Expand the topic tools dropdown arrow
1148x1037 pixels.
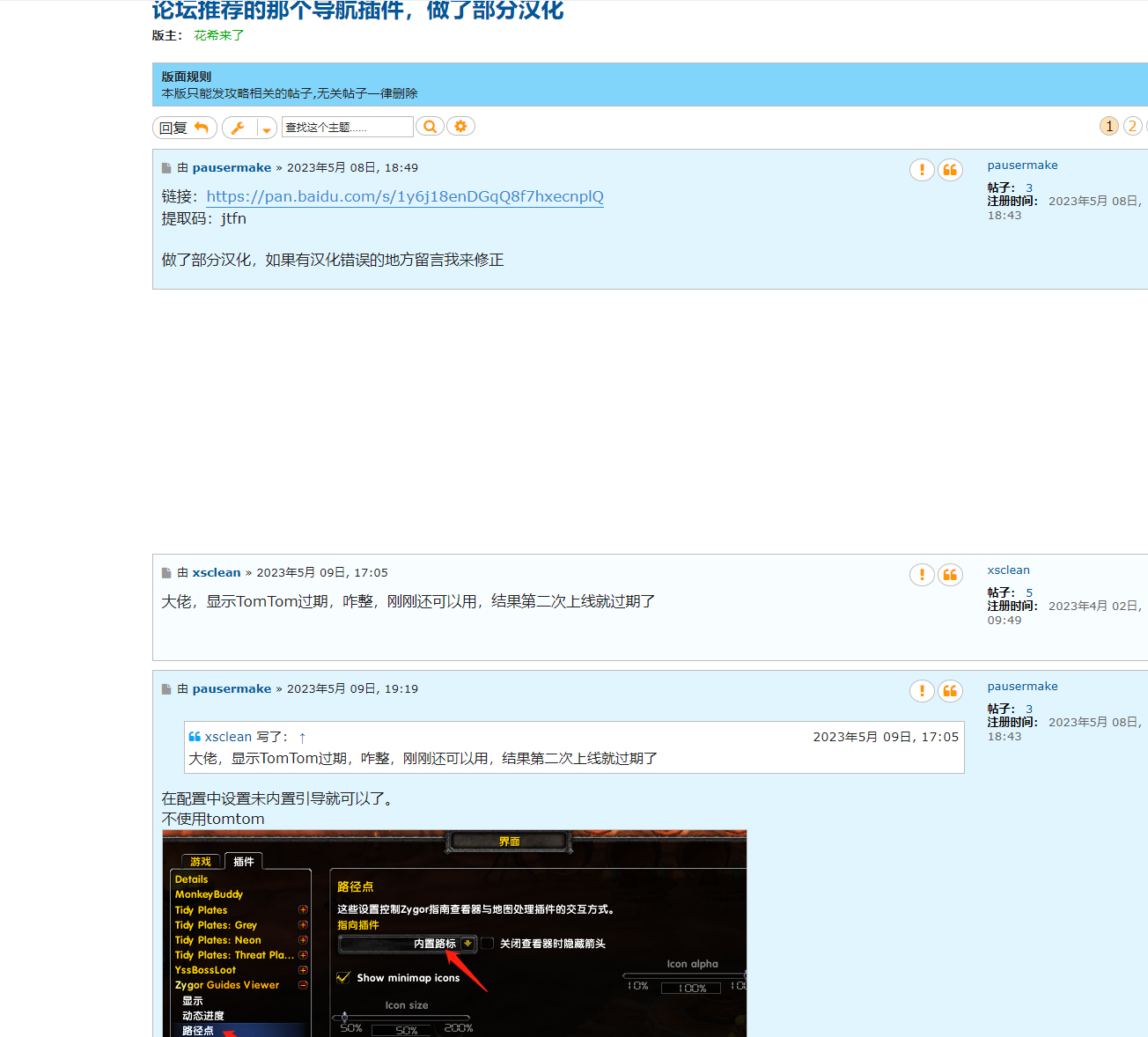click(x=267, y=129)
